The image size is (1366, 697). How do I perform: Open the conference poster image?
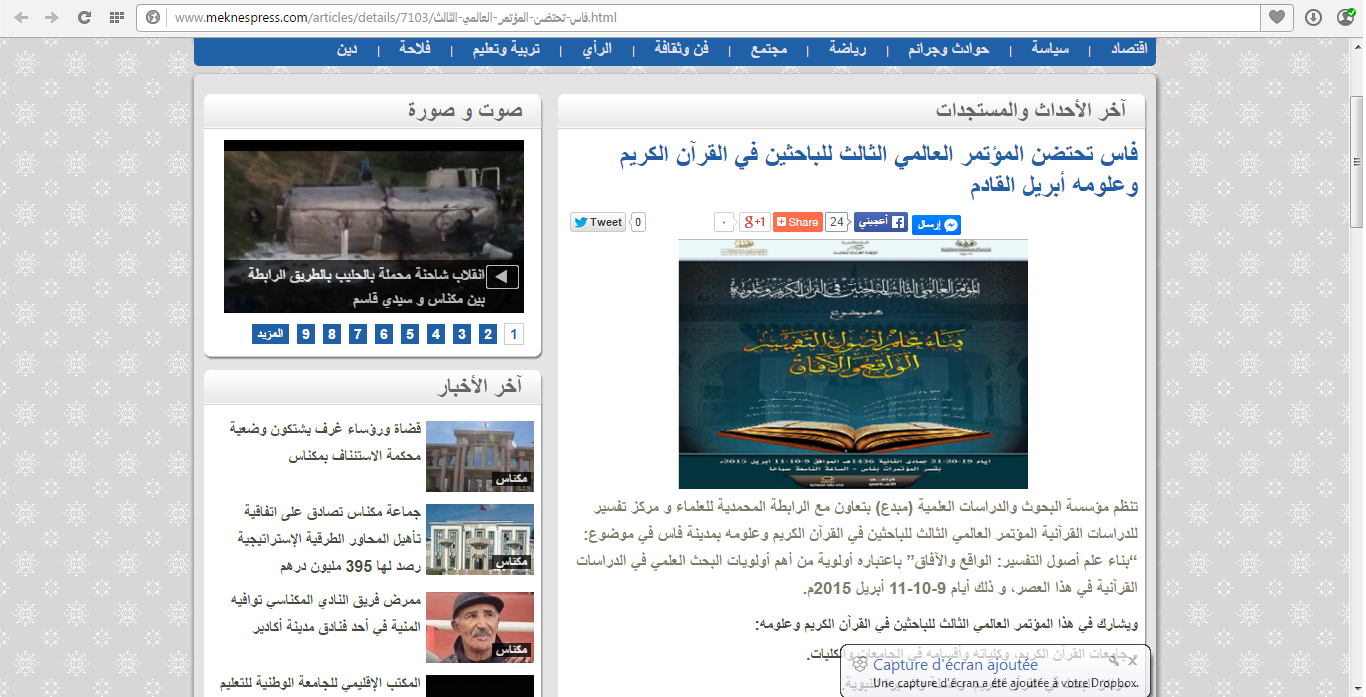853,364
